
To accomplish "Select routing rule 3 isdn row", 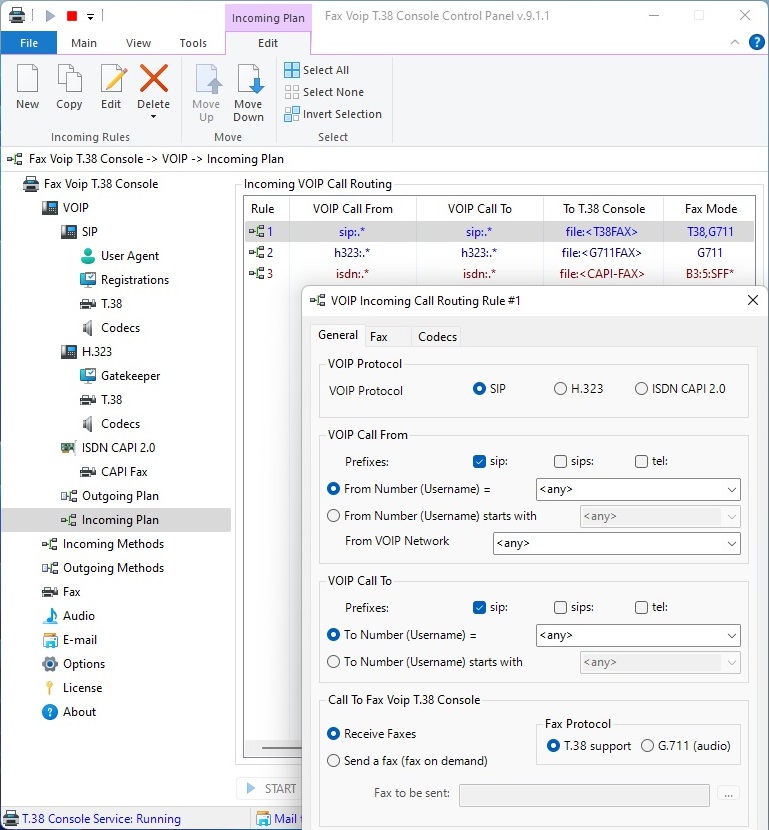I will 499,274.
